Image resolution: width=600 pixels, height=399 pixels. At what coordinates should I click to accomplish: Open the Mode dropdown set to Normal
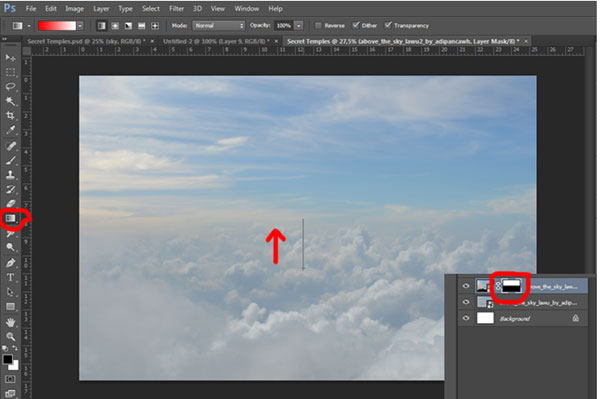218,26
